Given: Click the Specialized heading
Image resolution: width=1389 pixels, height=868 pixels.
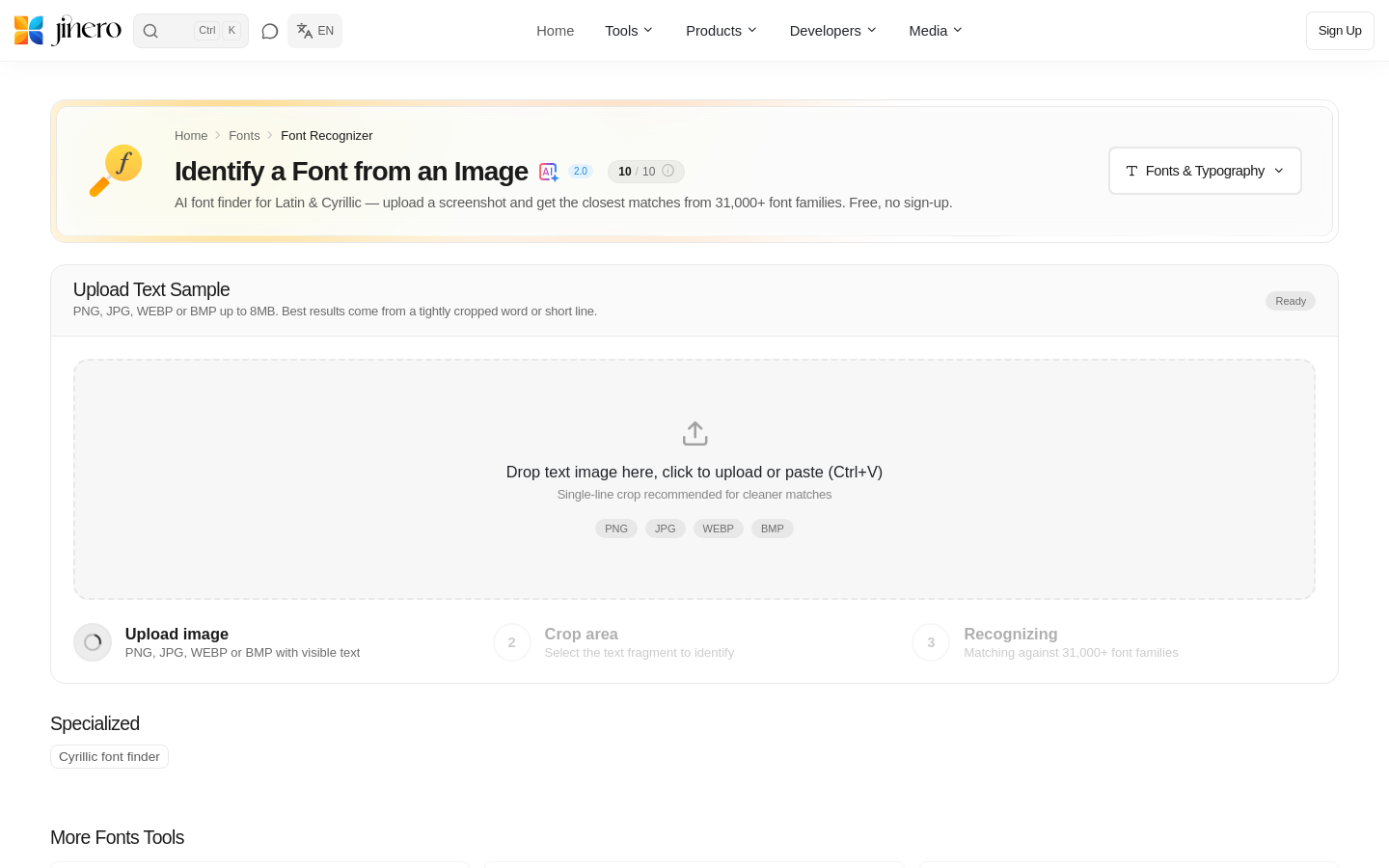Looking at the screenshot, I should (95, 723).
